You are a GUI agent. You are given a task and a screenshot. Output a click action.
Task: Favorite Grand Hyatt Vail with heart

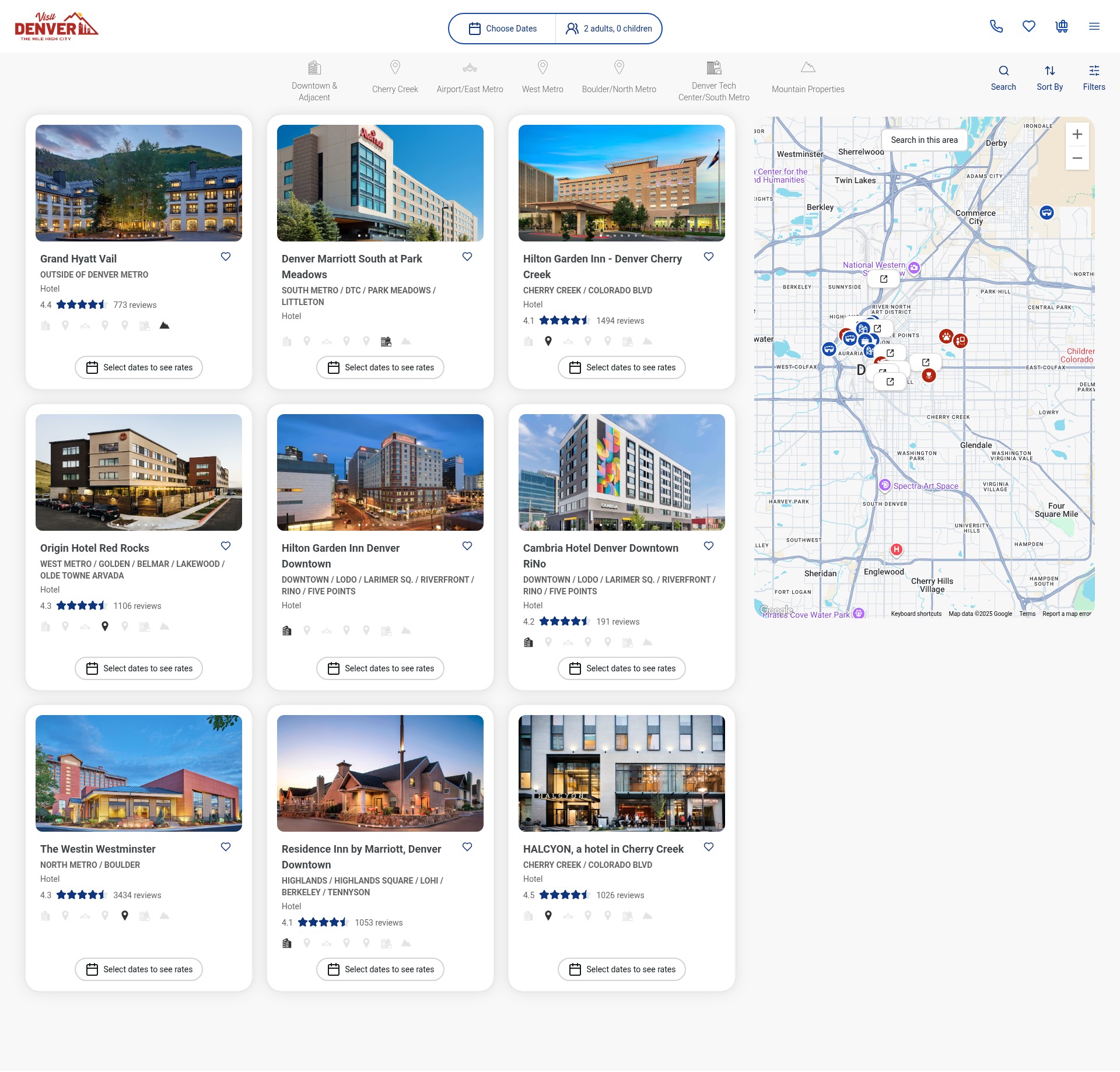coord(226,257)
